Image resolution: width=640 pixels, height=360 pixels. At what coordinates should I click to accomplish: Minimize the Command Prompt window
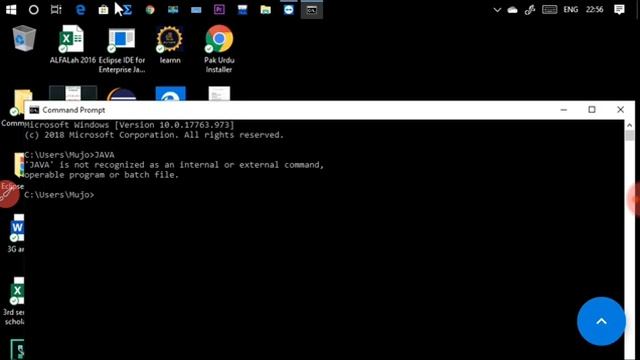564,110
